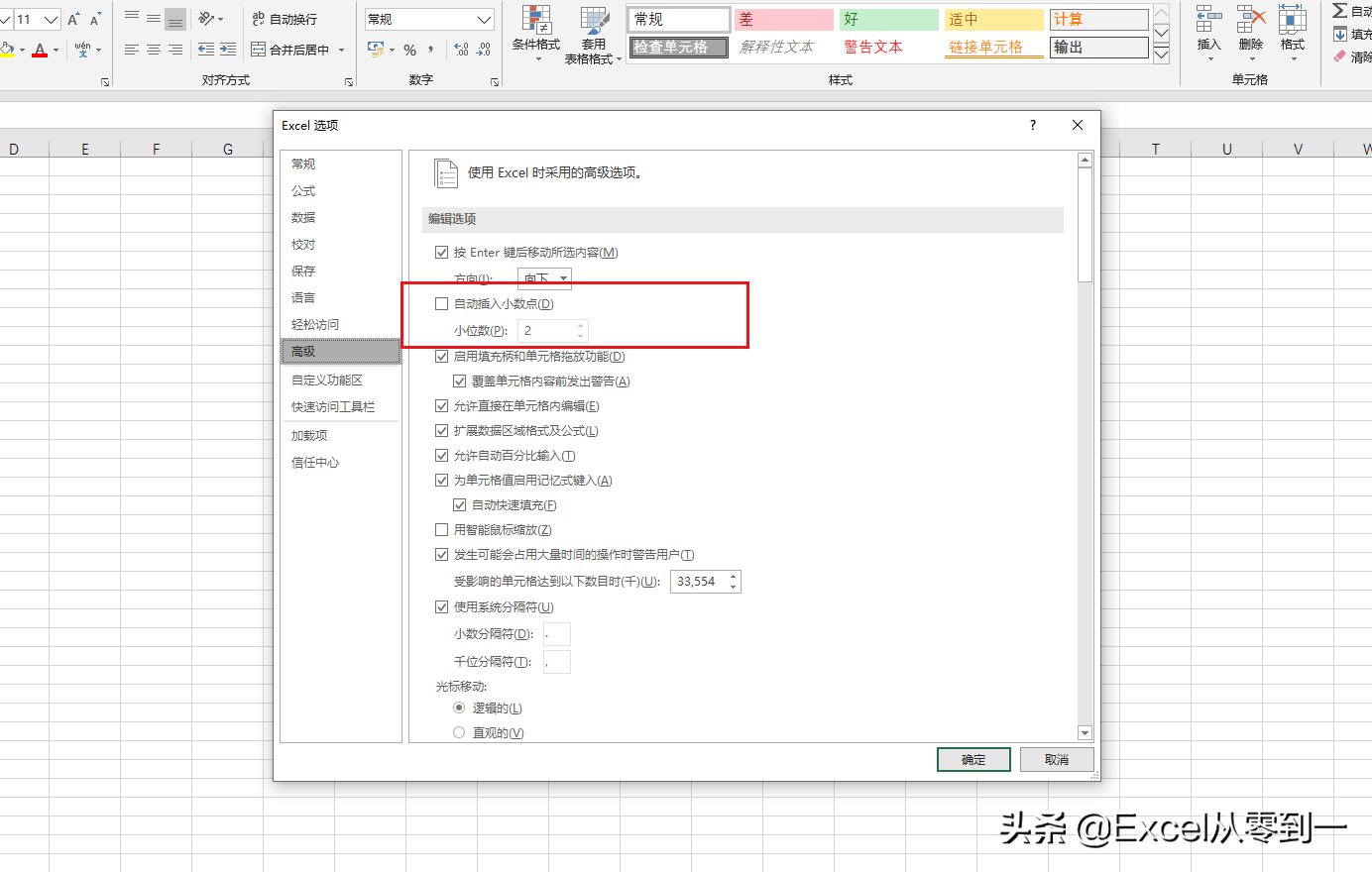
Task: Select 直观的 cursor movement radio
Action: pyautogui.click(x=459, y=733)
